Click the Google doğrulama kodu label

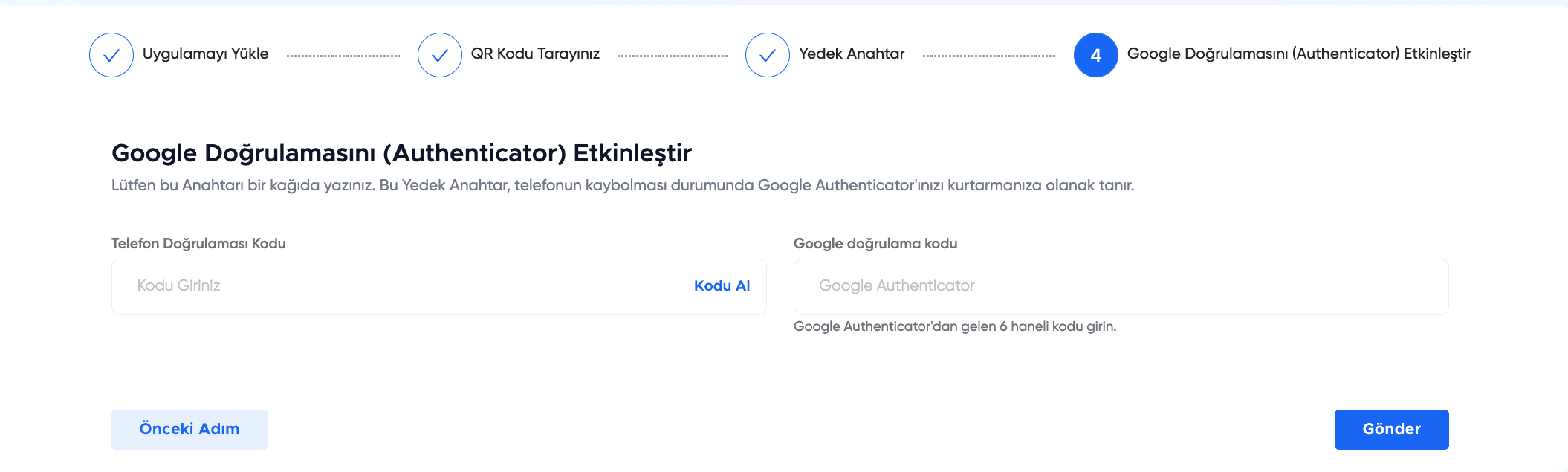click(875, 244)
